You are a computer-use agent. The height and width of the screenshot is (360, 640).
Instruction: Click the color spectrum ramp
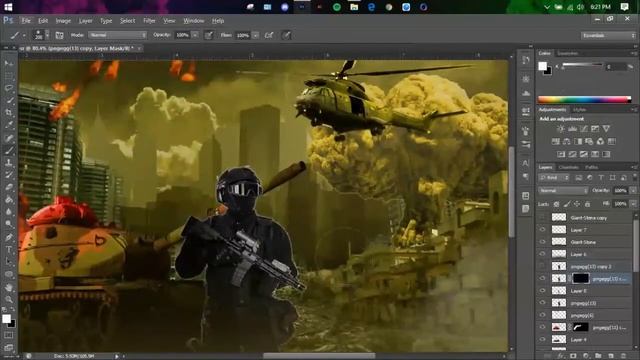(x=584, y=99)
